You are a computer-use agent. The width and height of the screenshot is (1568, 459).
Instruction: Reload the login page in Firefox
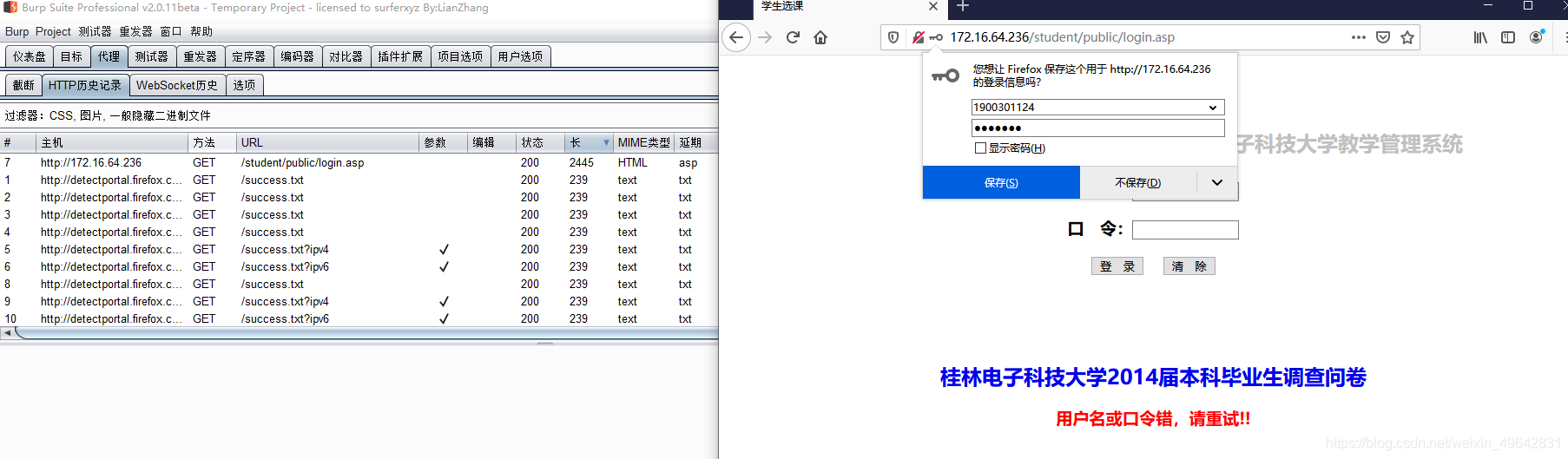pos(793,37)
